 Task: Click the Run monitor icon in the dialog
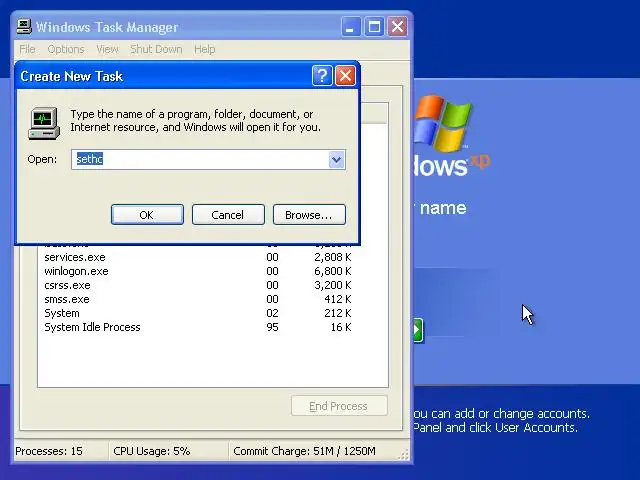[x=44, y=123]
